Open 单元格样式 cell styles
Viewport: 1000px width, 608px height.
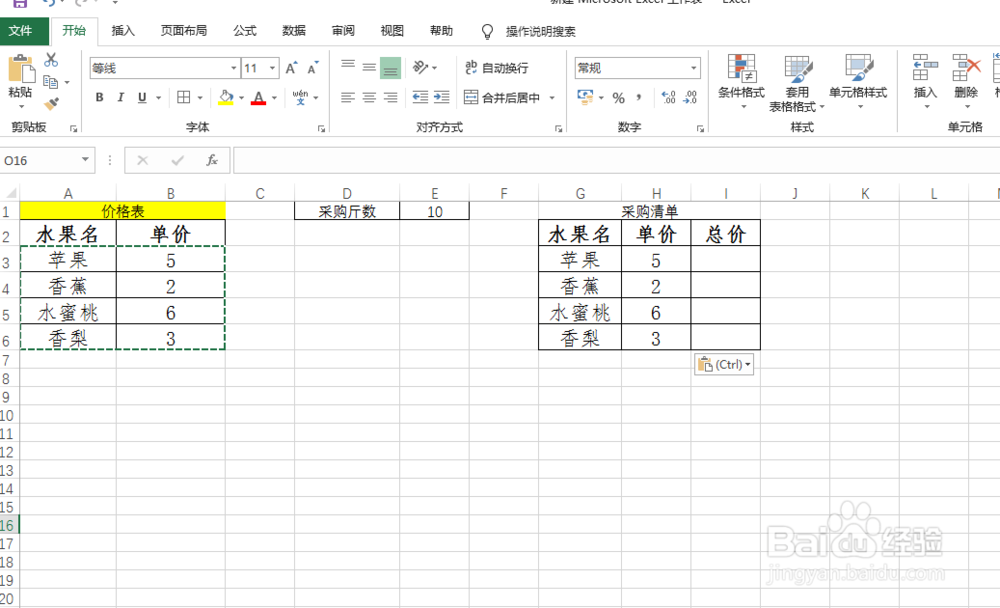tap(858, 82)
